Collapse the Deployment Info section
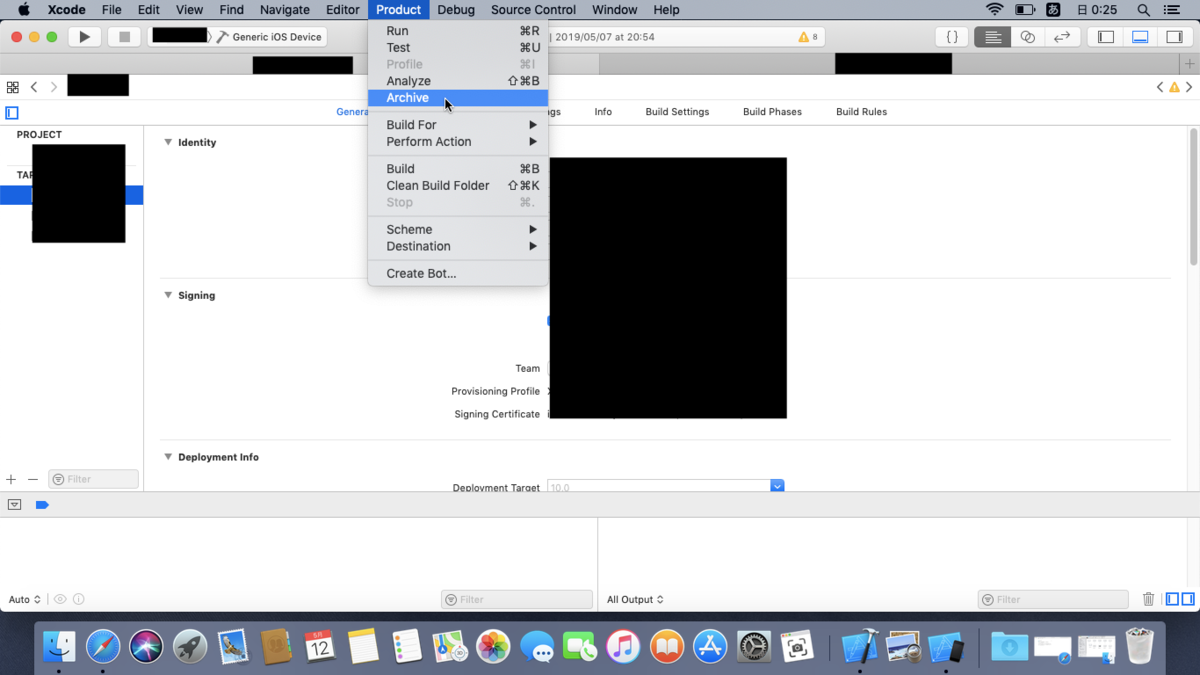This screenshot has width=1200, height=675. tap(168, 457)
